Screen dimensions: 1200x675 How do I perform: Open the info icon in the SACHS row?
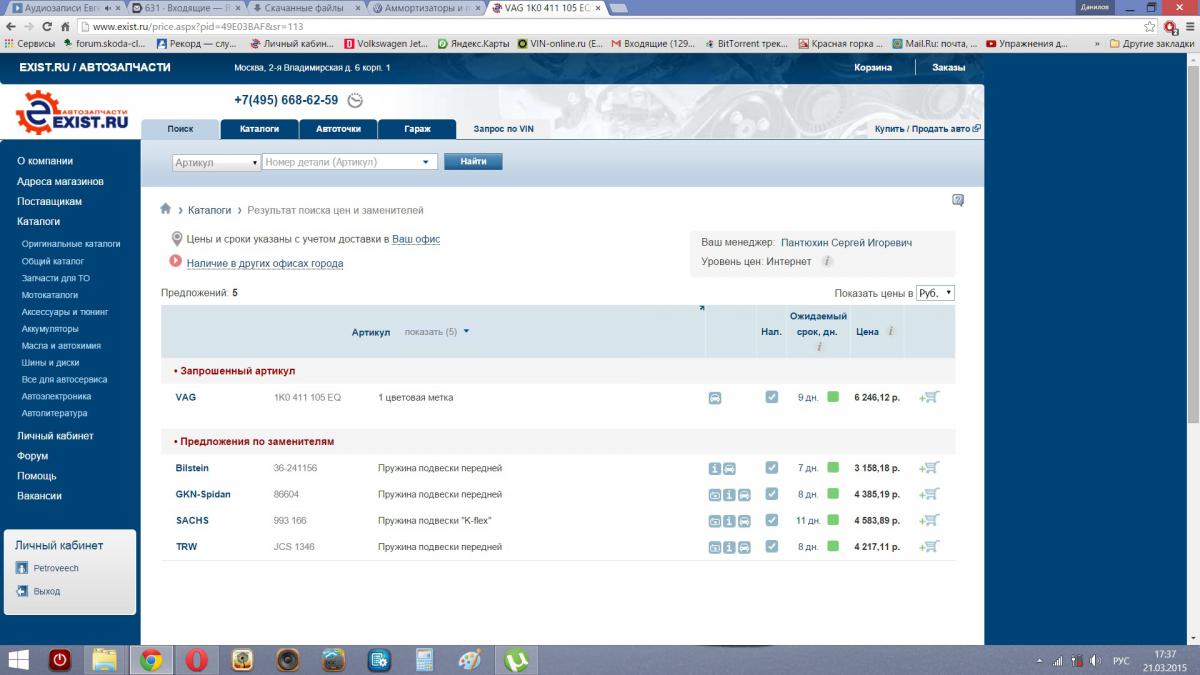point(730,520)
